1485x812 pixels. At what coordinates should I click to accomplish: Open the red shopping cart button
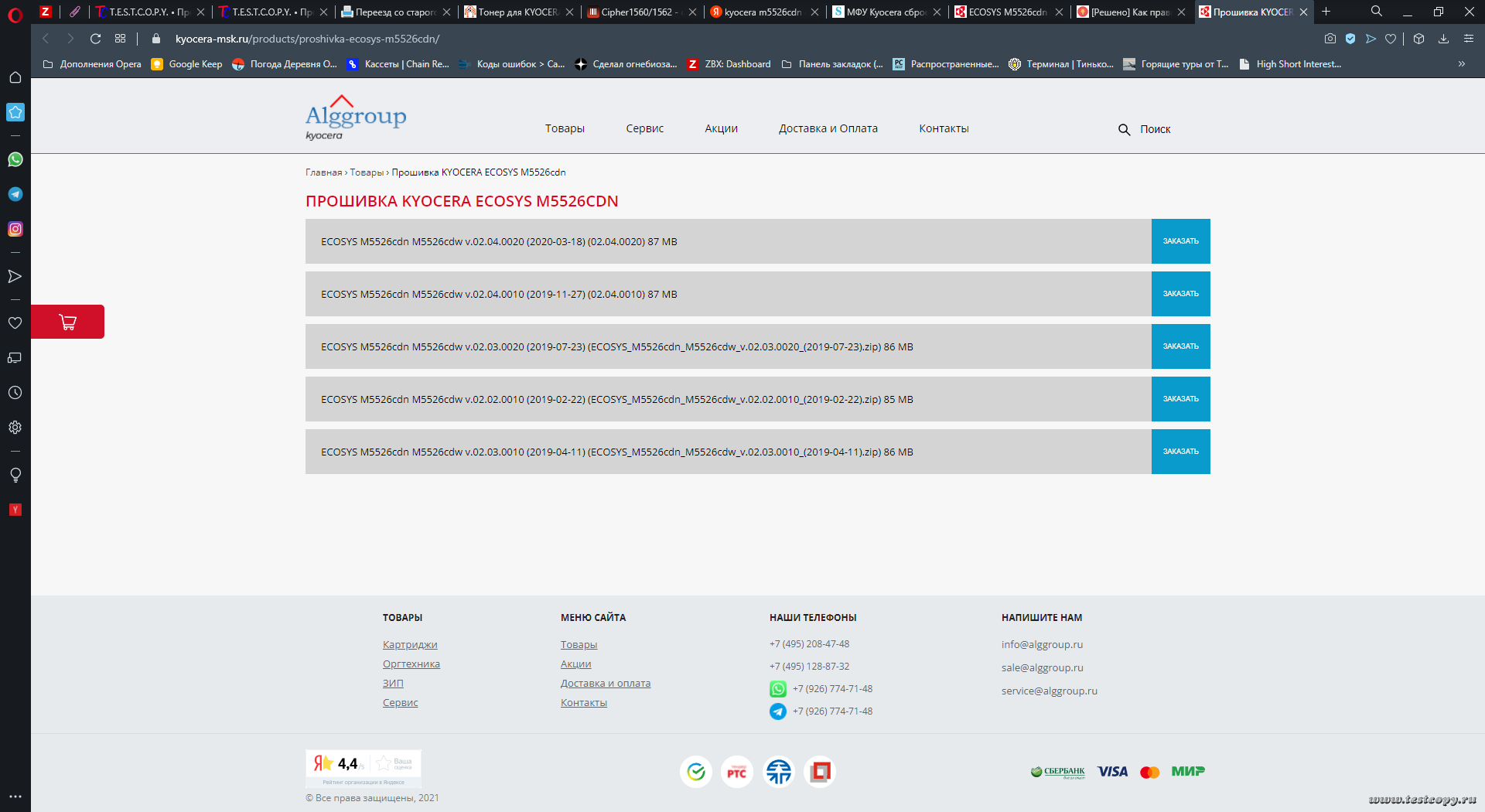[68, 322]
